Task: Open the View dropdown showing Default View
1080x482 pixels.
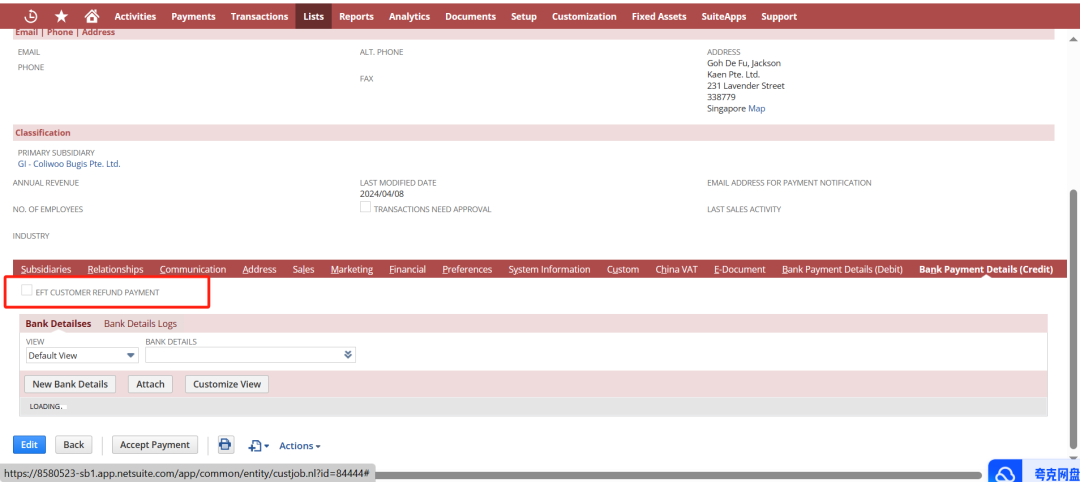Action: click(82, 355)
